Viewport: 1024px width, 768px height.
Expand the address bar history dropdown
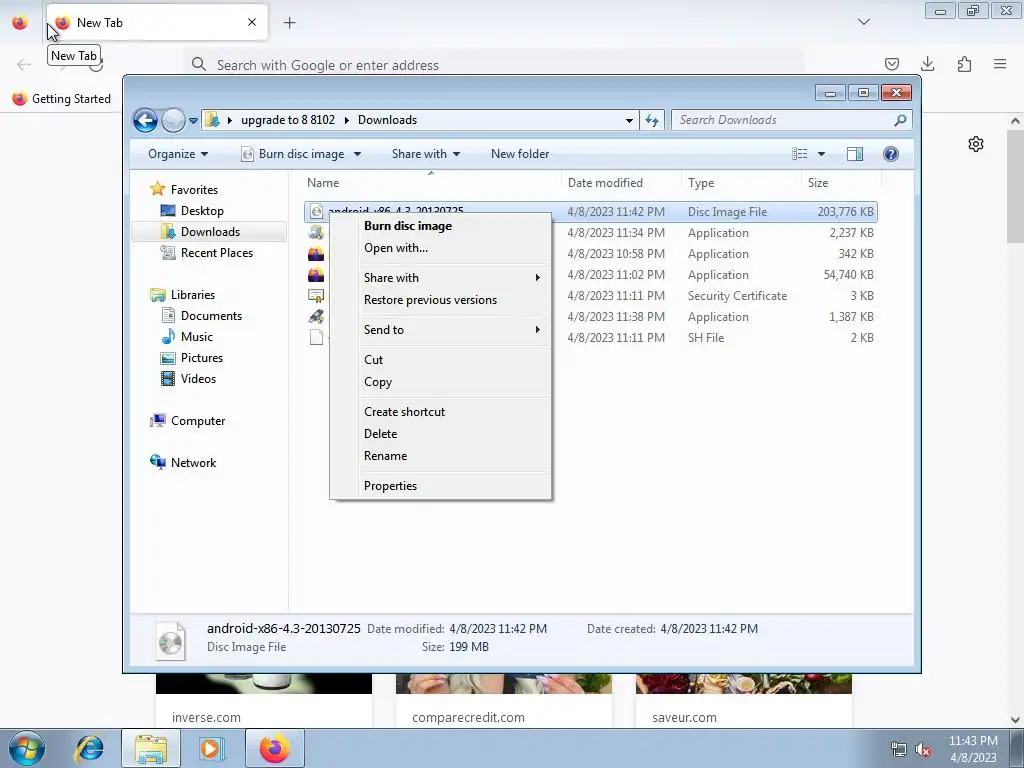click(x=629, y=120)
